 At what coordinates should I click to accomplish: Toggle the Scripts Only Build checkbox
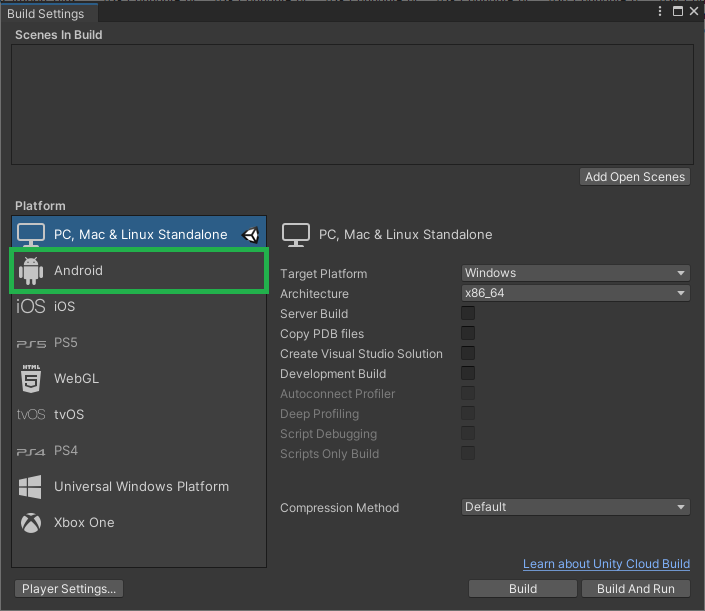coord(468,453)
